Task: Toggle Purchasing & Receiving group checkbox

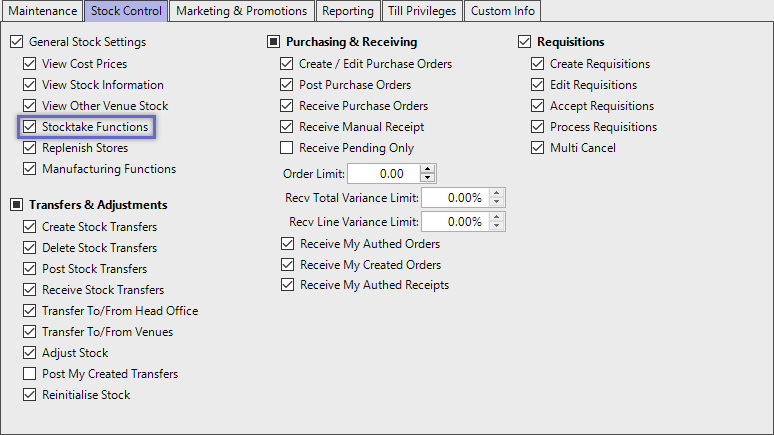Action: coord(274,42)
